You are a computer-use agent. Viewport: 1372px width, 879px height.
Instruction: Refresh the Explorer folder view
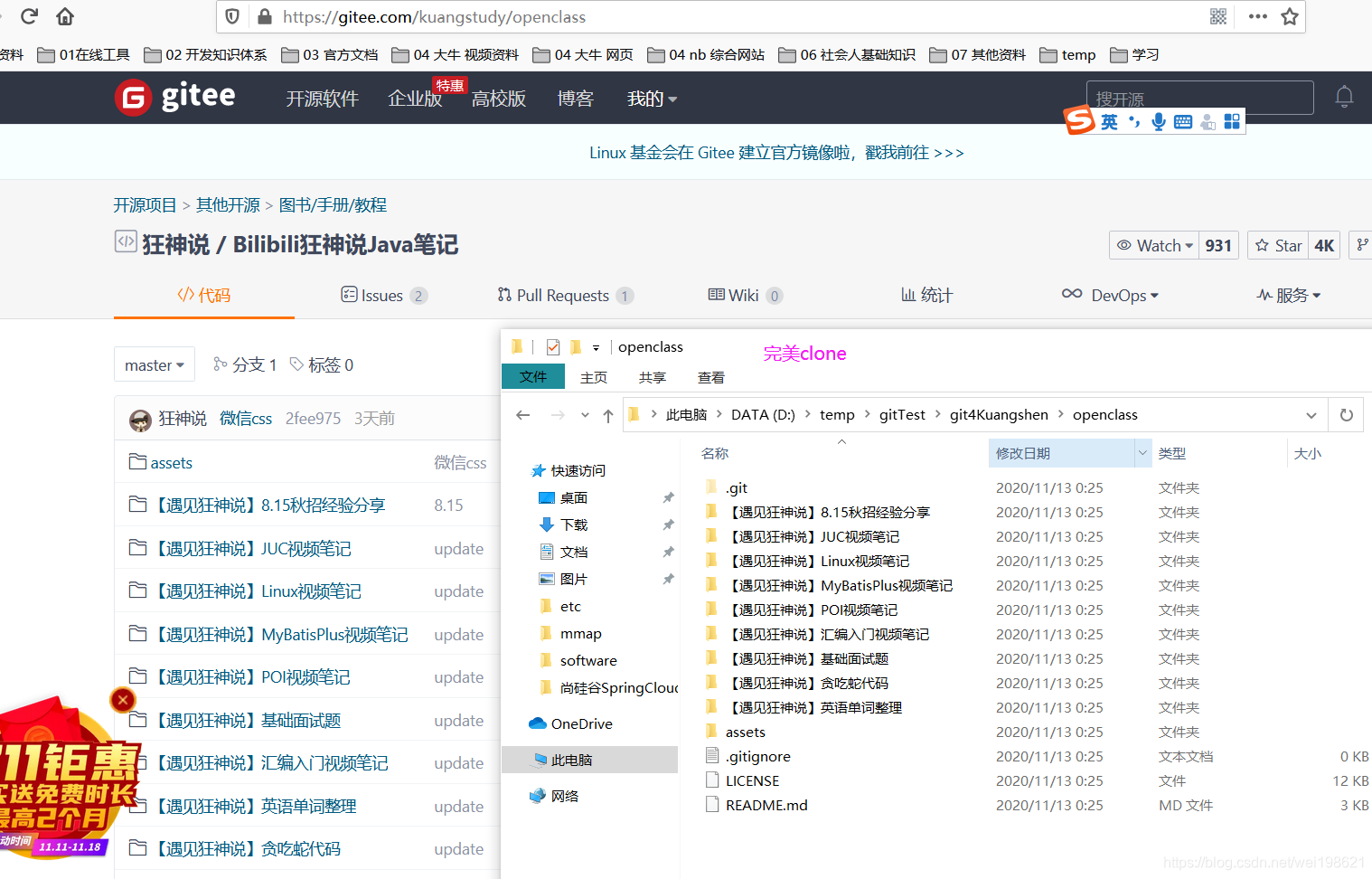tap(1346, 415)
